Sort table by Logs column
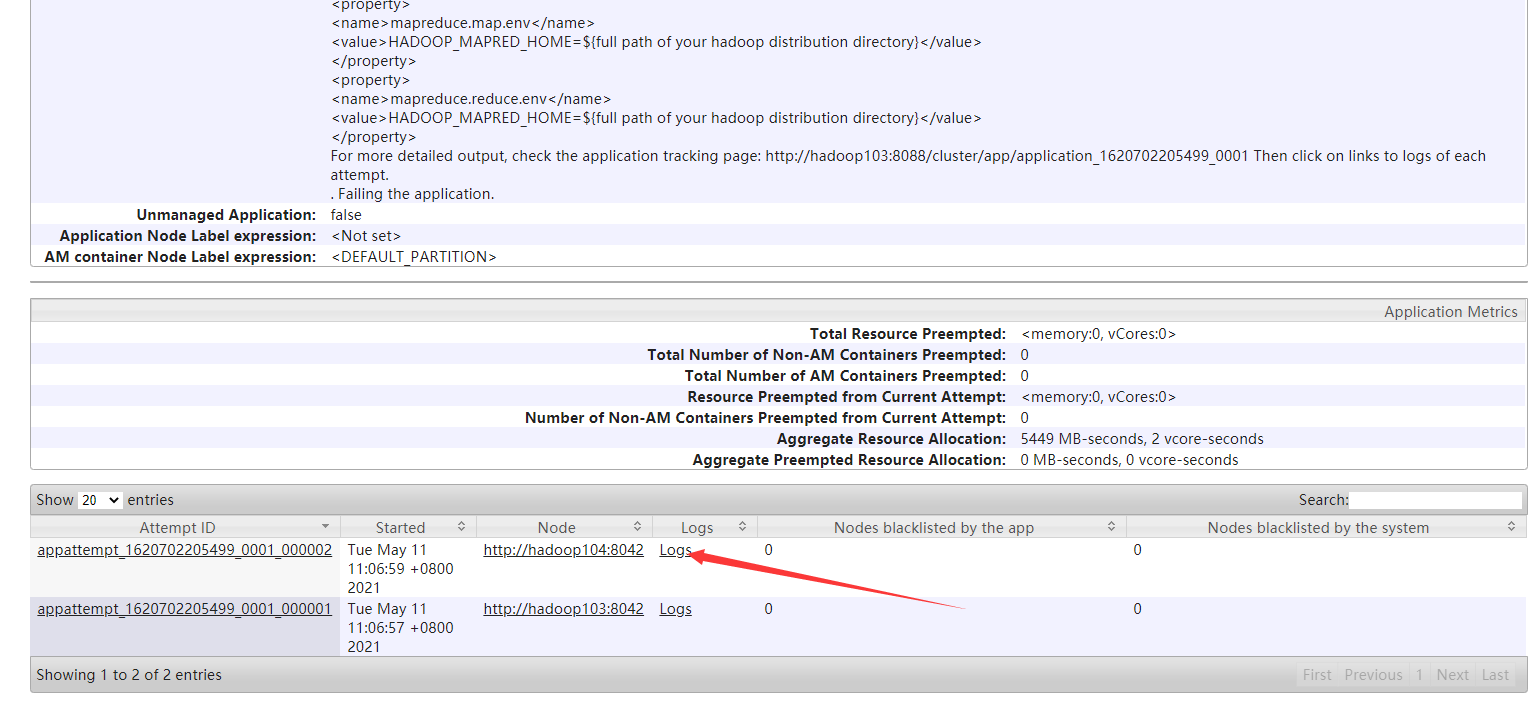The width and height of the screenshot is (1534, 710). click(x=704, y=527)
